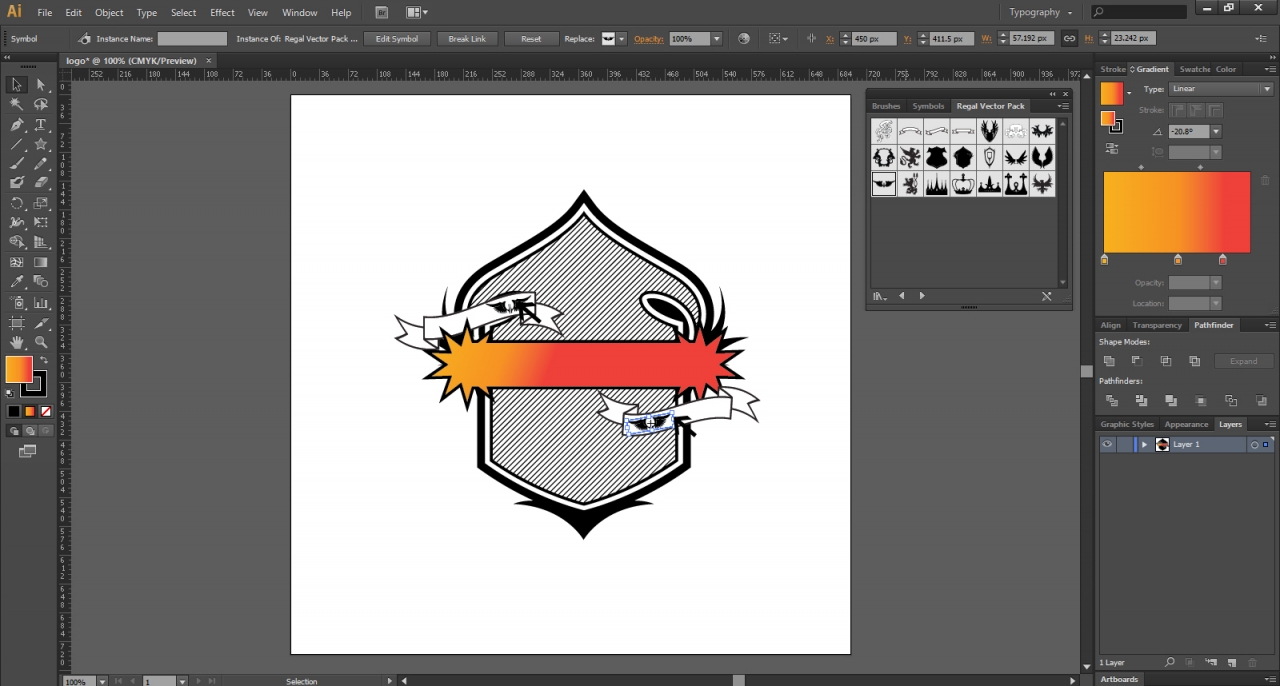Select the Hand tool

coord(17,343)
